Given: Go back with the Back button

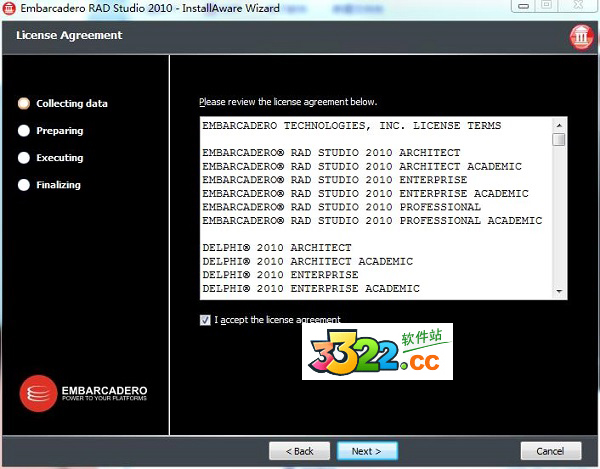Looking at the screenshot, I should click(x=299, y=451).
